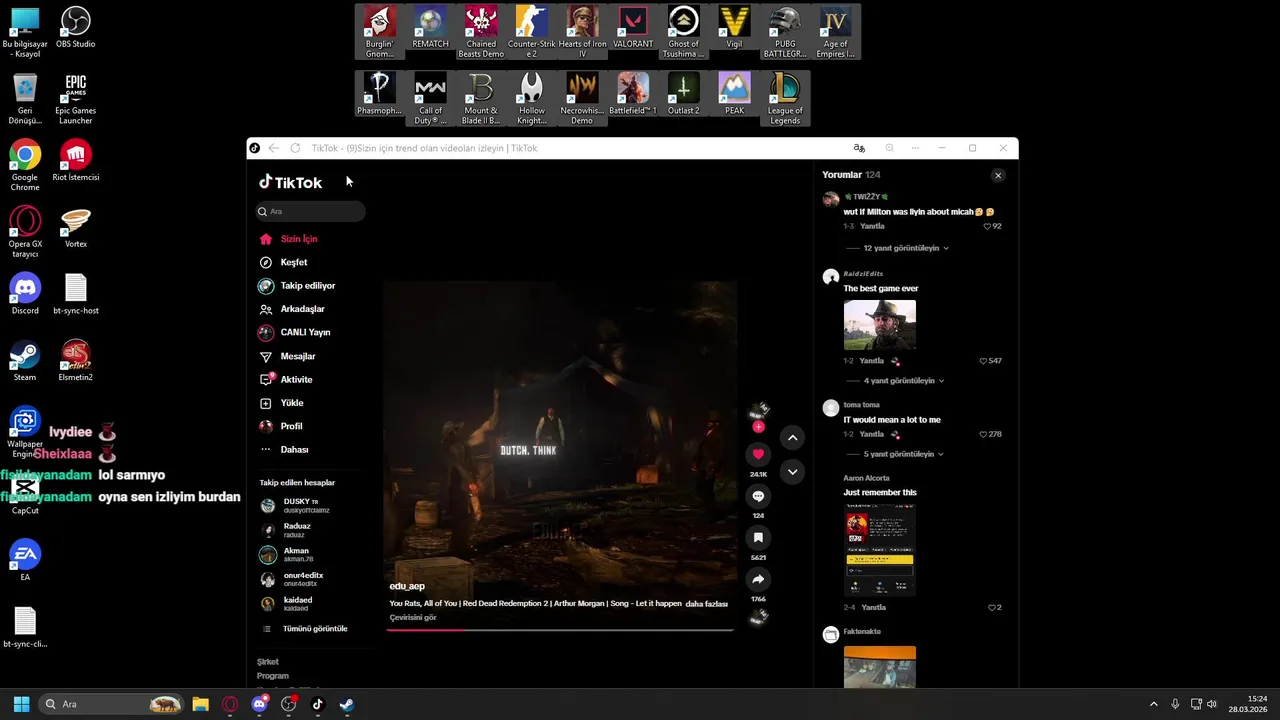The image size is (1280, 720).
Task: Follow creator with the pink plus badge
Action: [758, 427]
